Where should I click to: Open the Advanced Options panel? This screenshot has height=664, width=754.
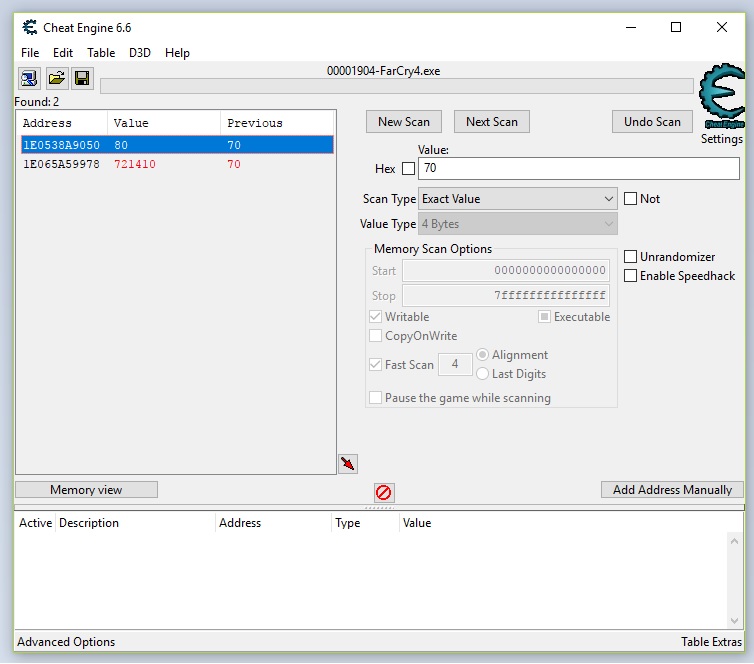[x=66, y=642]
